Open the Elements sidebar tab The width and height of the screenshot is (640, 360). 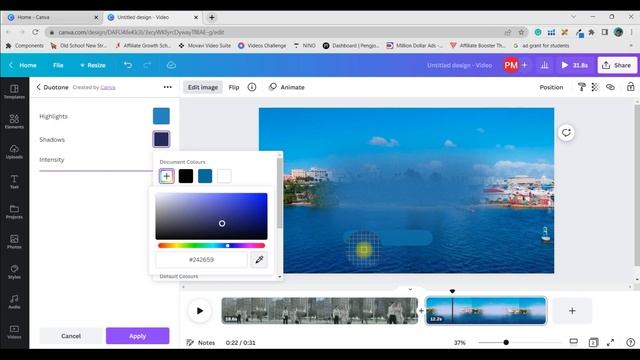tap(14, 121)
